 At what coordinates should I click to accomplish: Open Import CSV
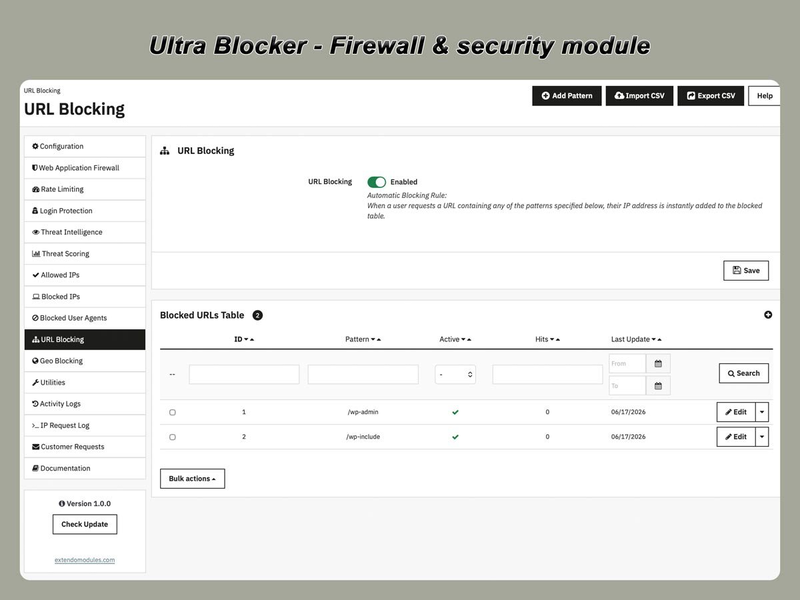pos(639,96)
